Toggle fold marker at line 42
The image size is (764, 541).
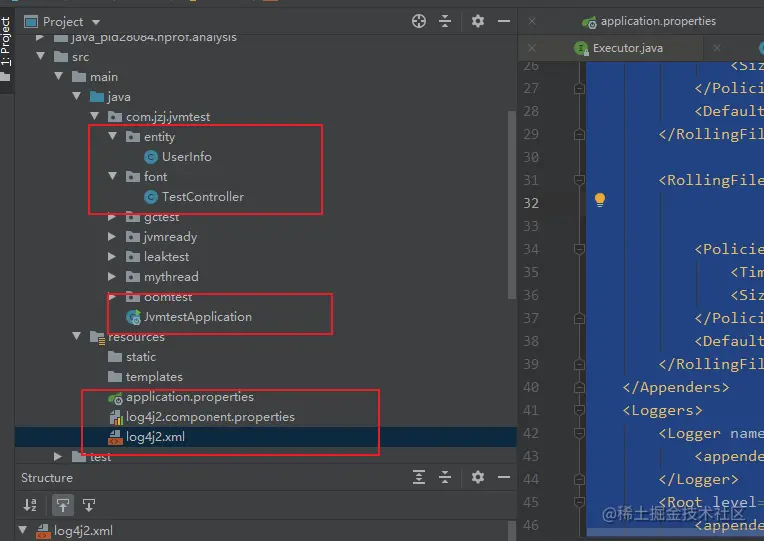pyautogui.click(x=579, y=433)
